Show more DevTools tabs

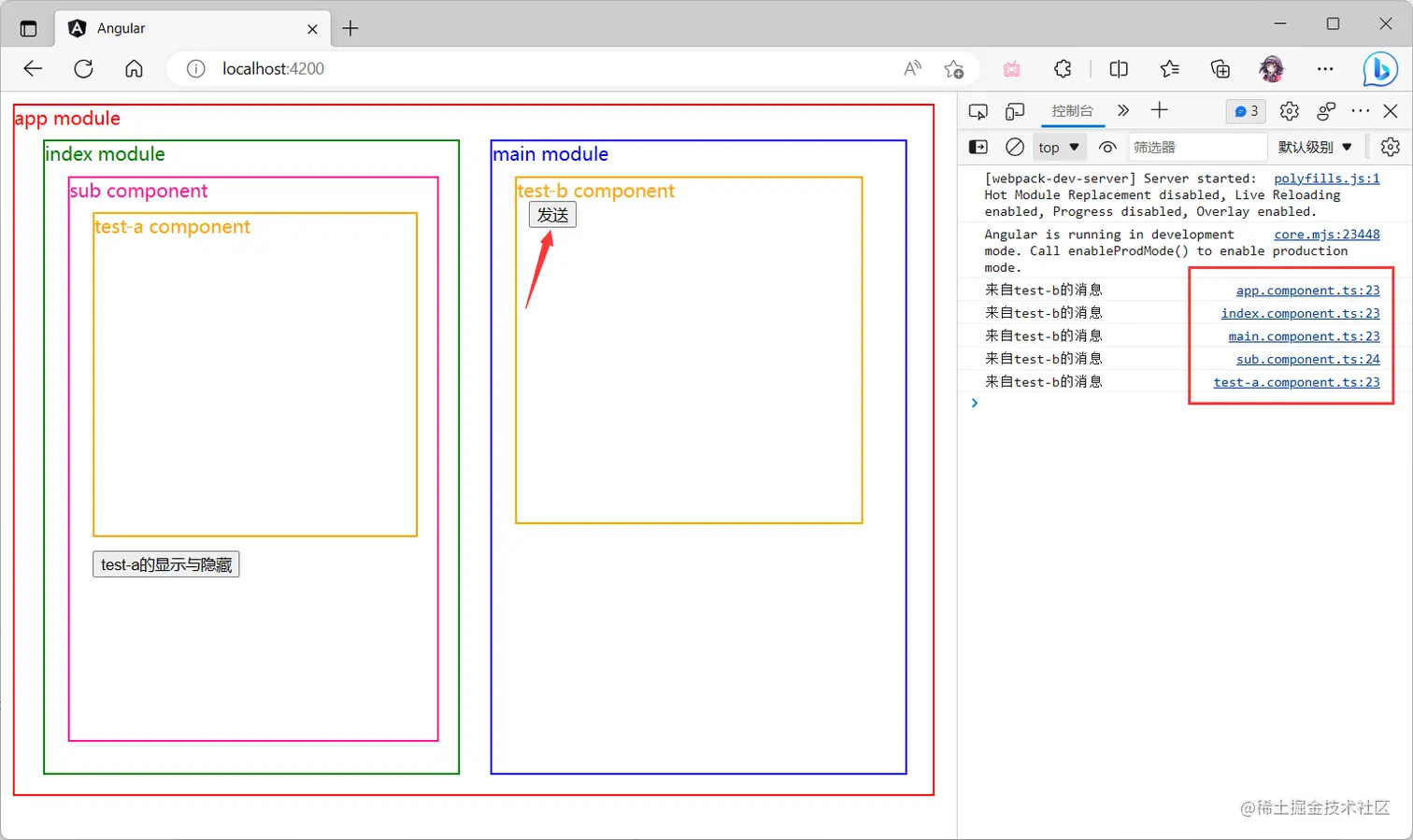point(1123,110)
